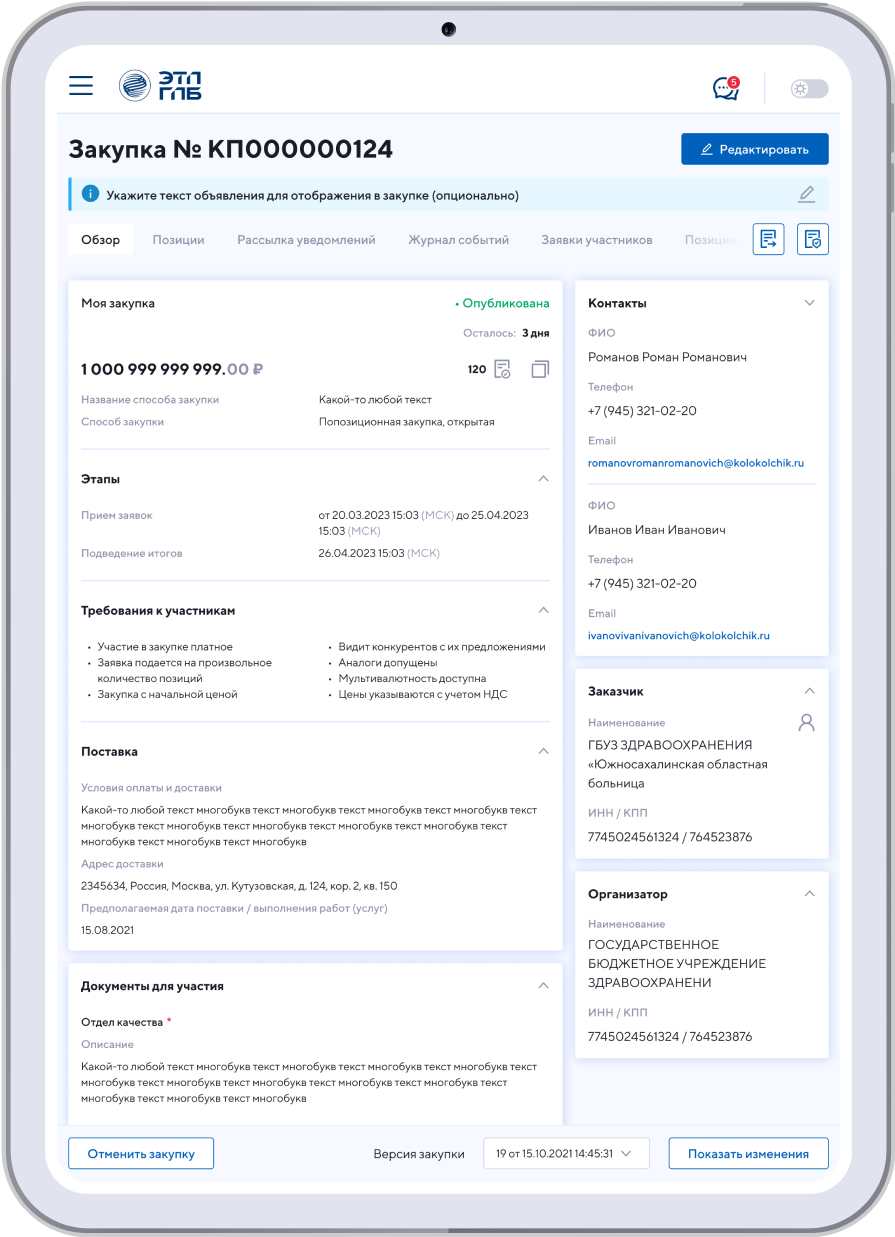
Task: Click the Романов Роман Романович name
Action: click(667, 357)
